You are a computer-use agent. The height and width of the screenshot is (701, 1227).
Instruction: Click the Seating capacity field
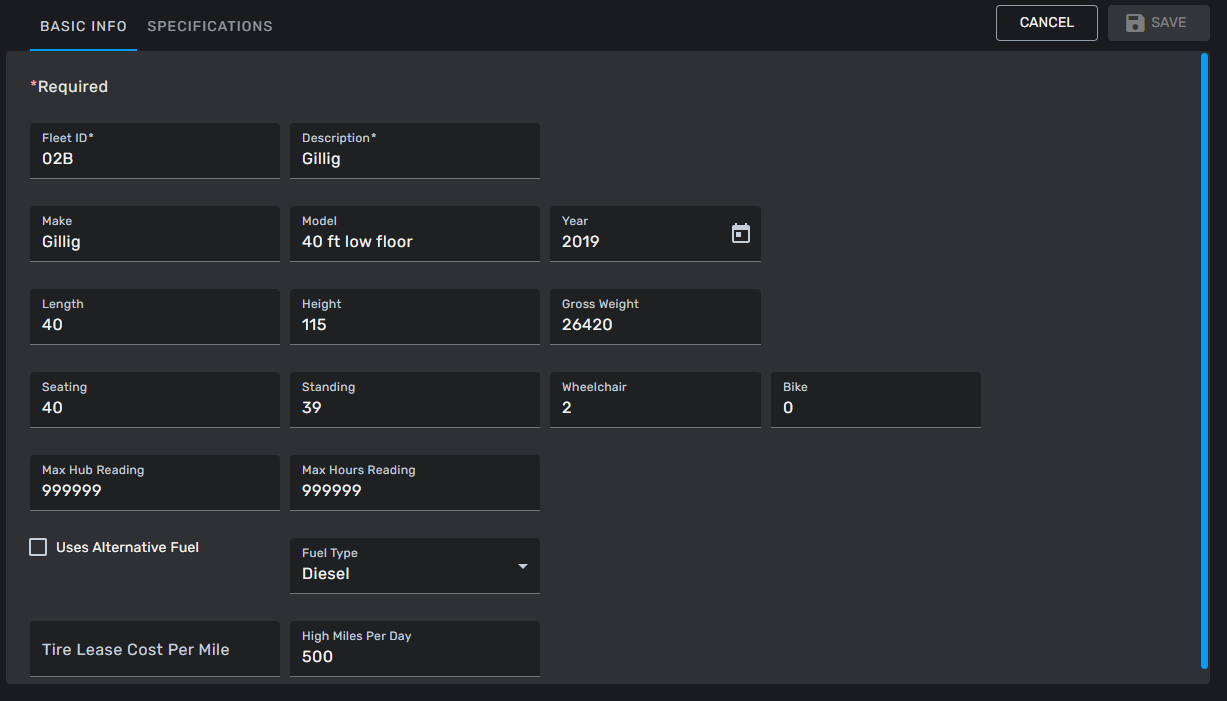[154, 407]
